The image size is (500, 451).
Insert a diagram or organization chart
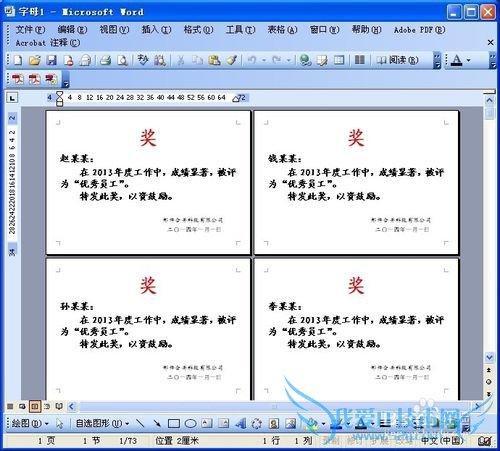257,424
